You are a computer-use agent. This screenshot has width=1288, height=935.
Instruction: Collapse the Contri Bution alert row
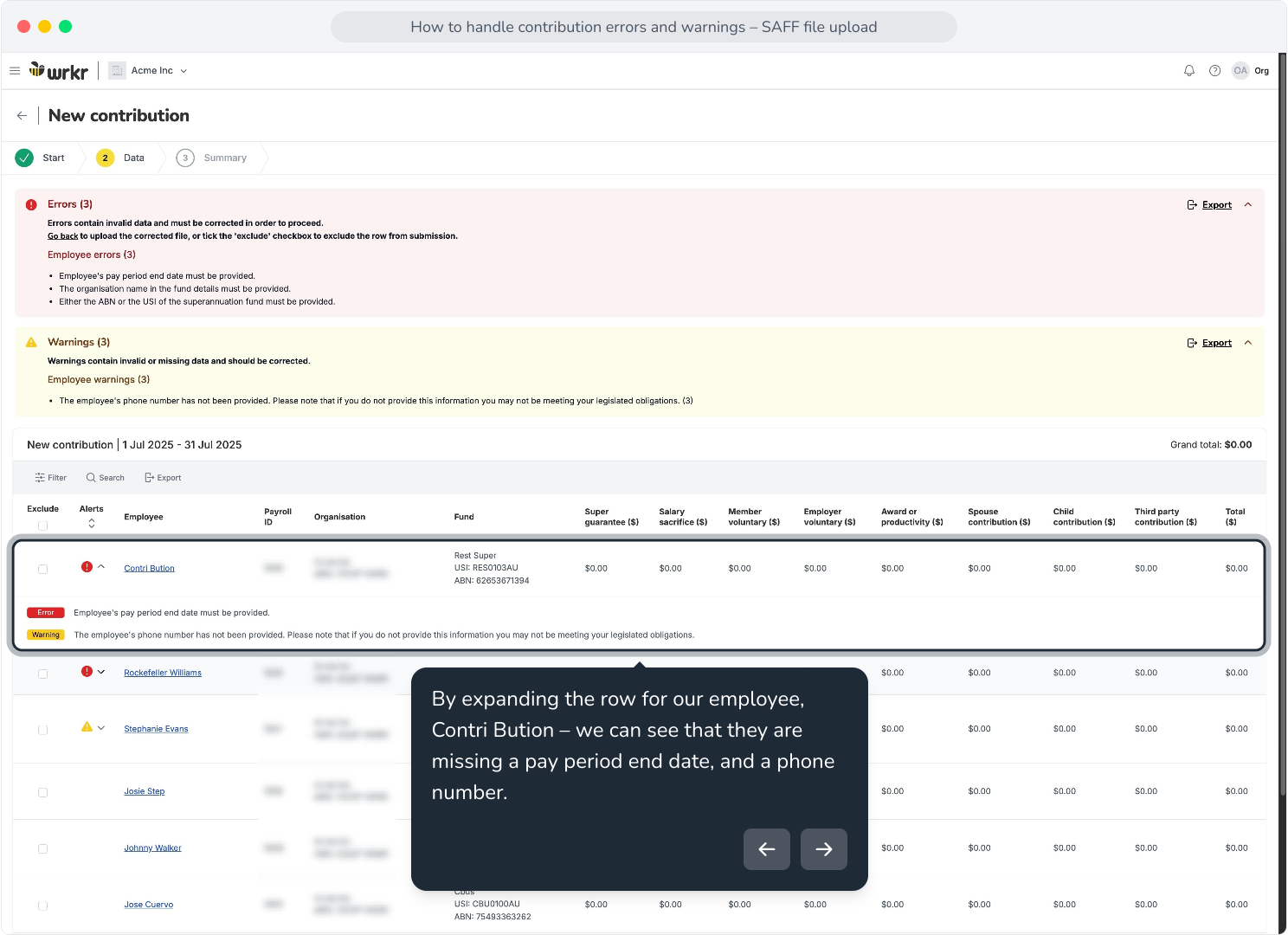[x=101, y=567]
